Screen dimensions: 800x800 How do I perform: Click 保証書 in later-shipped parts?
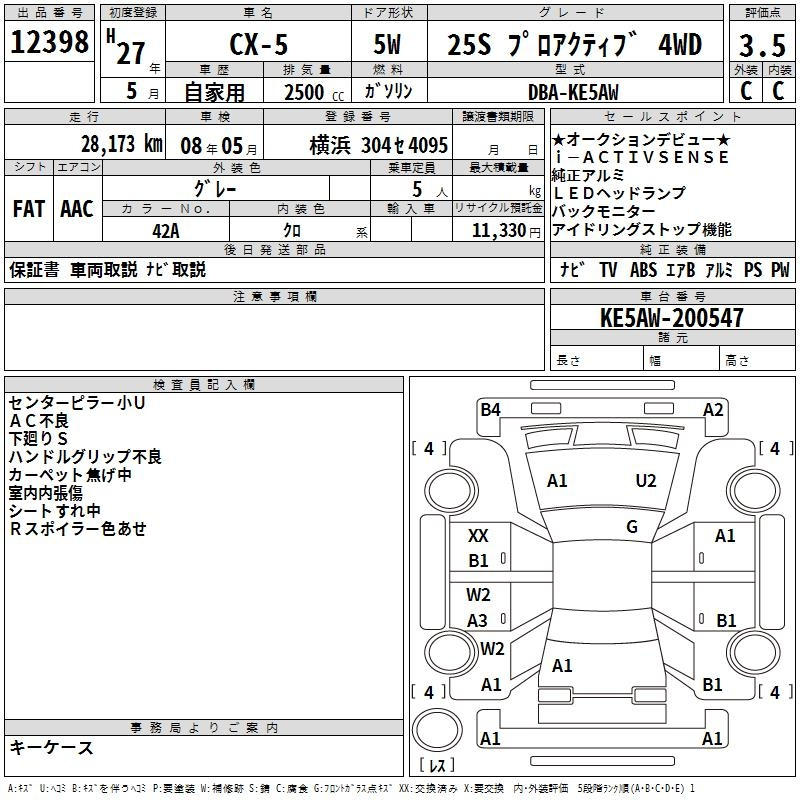34,269
